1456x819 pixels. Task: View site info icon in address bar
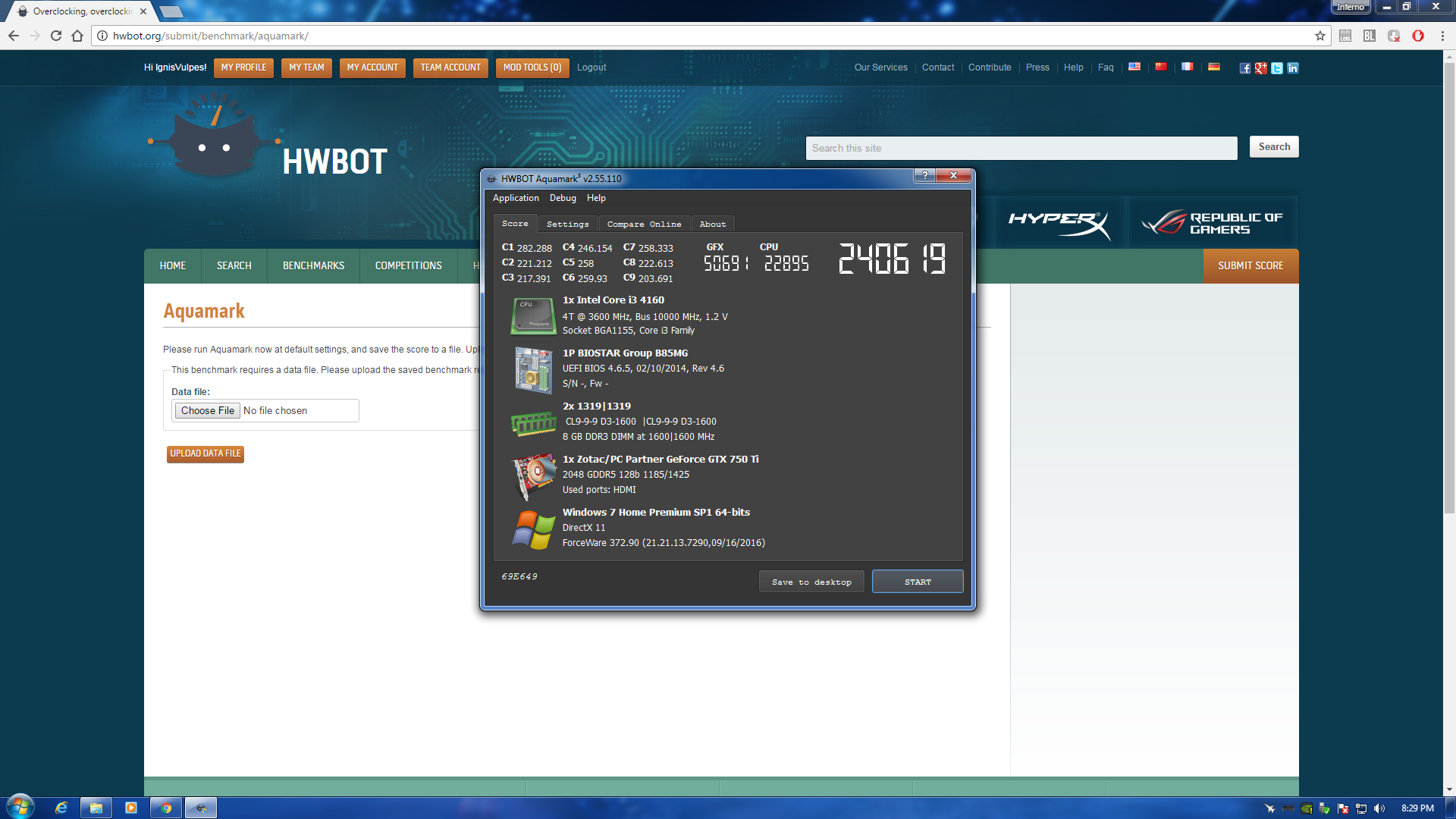pos(102,36)
